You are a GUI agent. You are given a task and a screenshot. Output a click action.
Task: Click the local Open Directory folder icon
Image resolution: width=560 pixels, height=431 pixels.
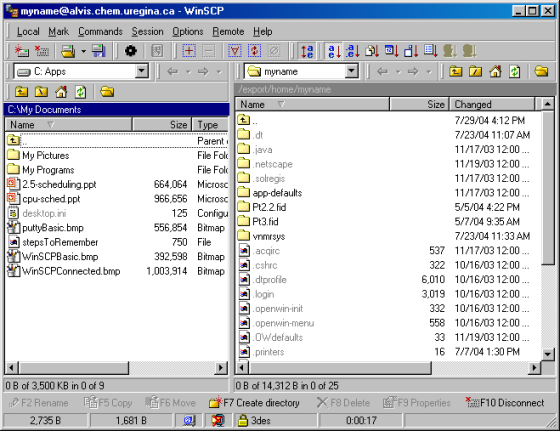(x=107, y=92)
